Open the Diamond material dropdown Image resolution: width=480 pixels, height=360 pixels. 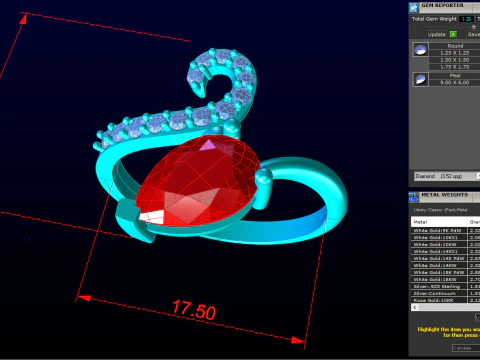click(447, 176)
